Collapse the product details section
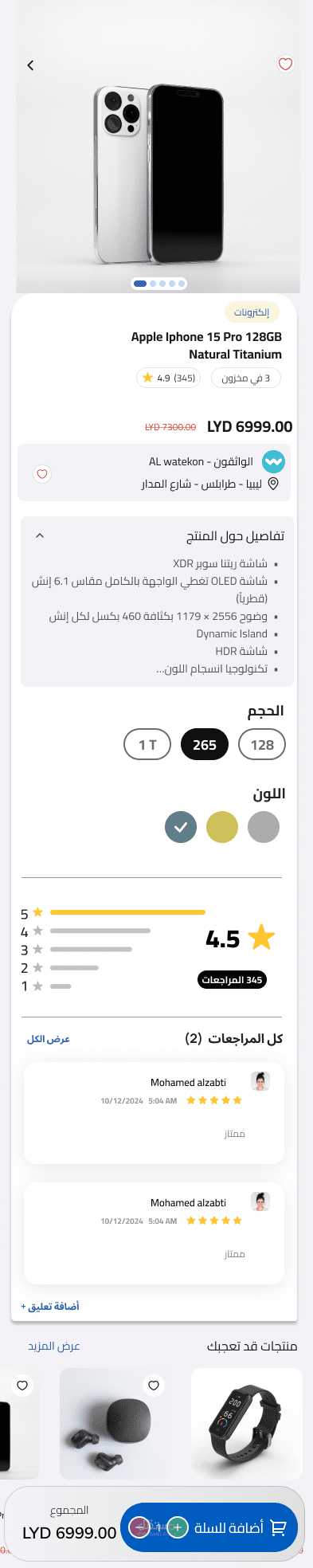The height and width of the screenshot is (1568, 313). 39,535
